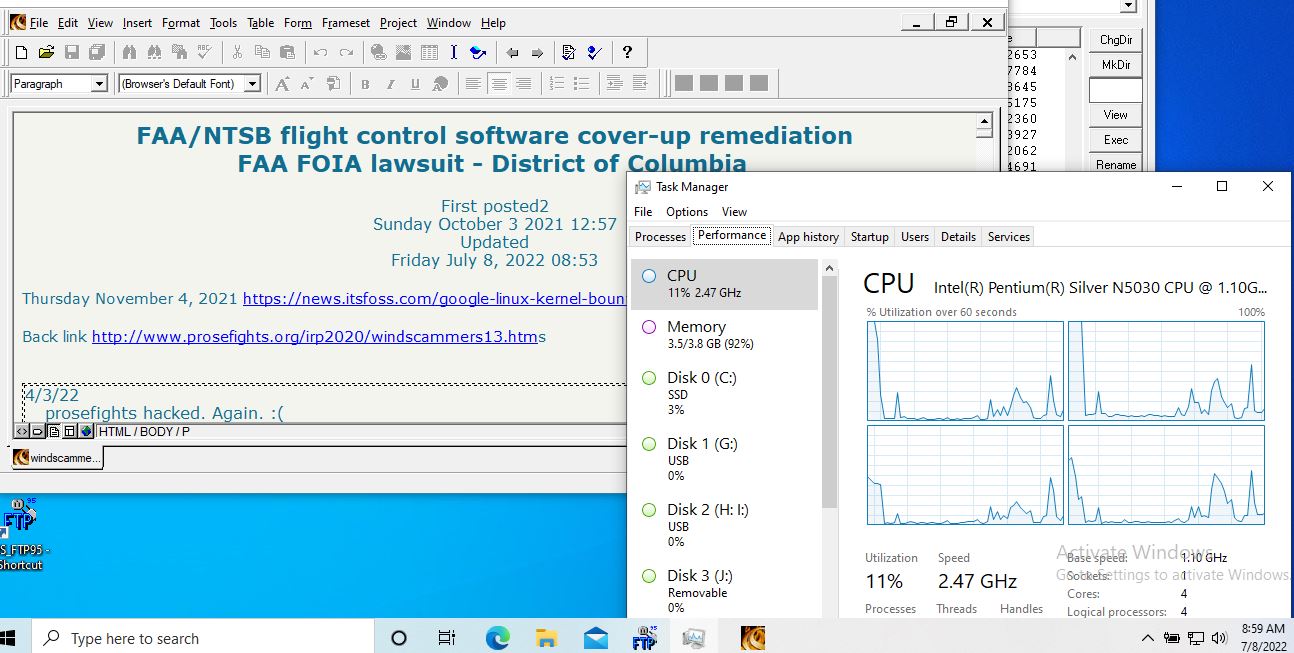Select Disk 2 (H: I:) performance item

tap(725, 525)
